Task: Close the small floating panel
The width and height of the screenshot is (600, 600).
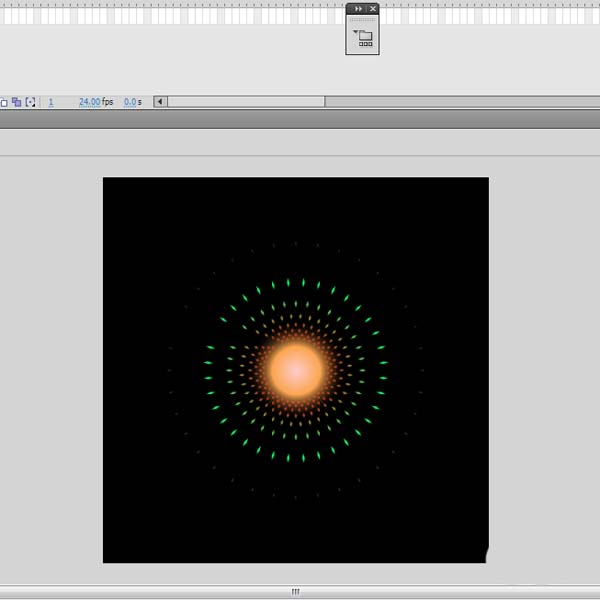Action: point(373,8)
